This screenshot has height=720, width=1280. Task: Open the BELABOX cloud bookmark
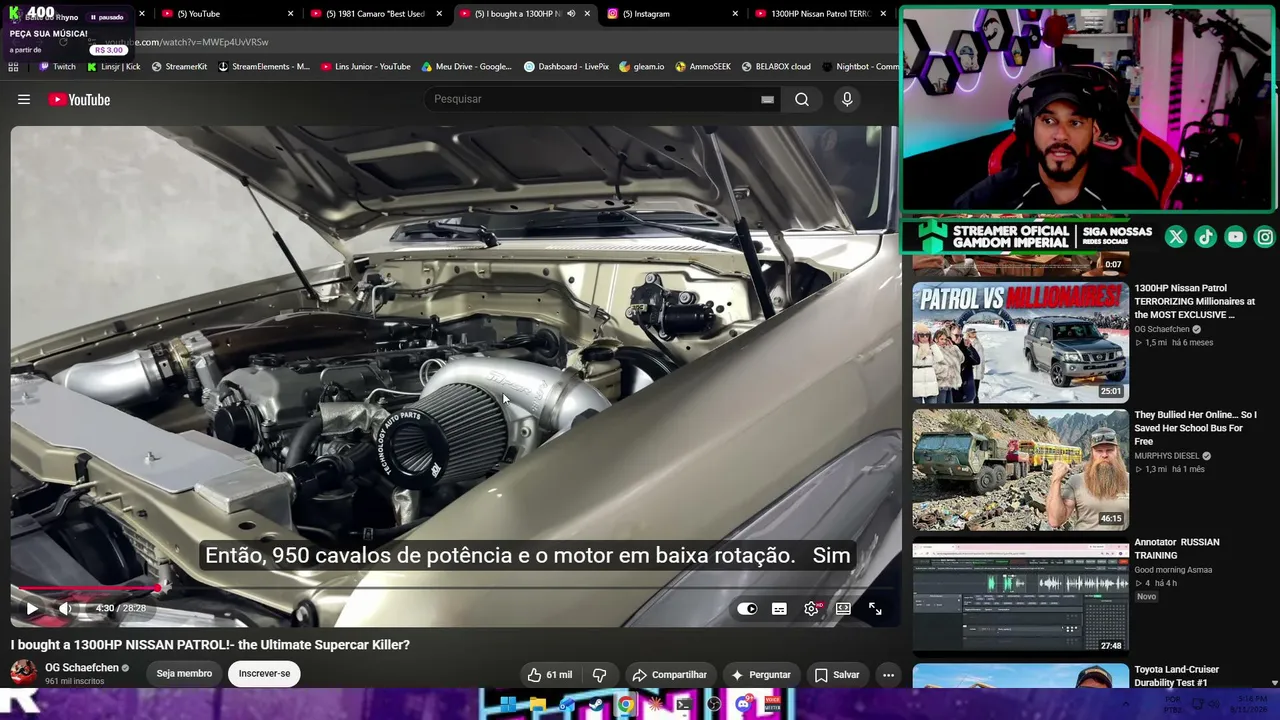pos(776,67)
